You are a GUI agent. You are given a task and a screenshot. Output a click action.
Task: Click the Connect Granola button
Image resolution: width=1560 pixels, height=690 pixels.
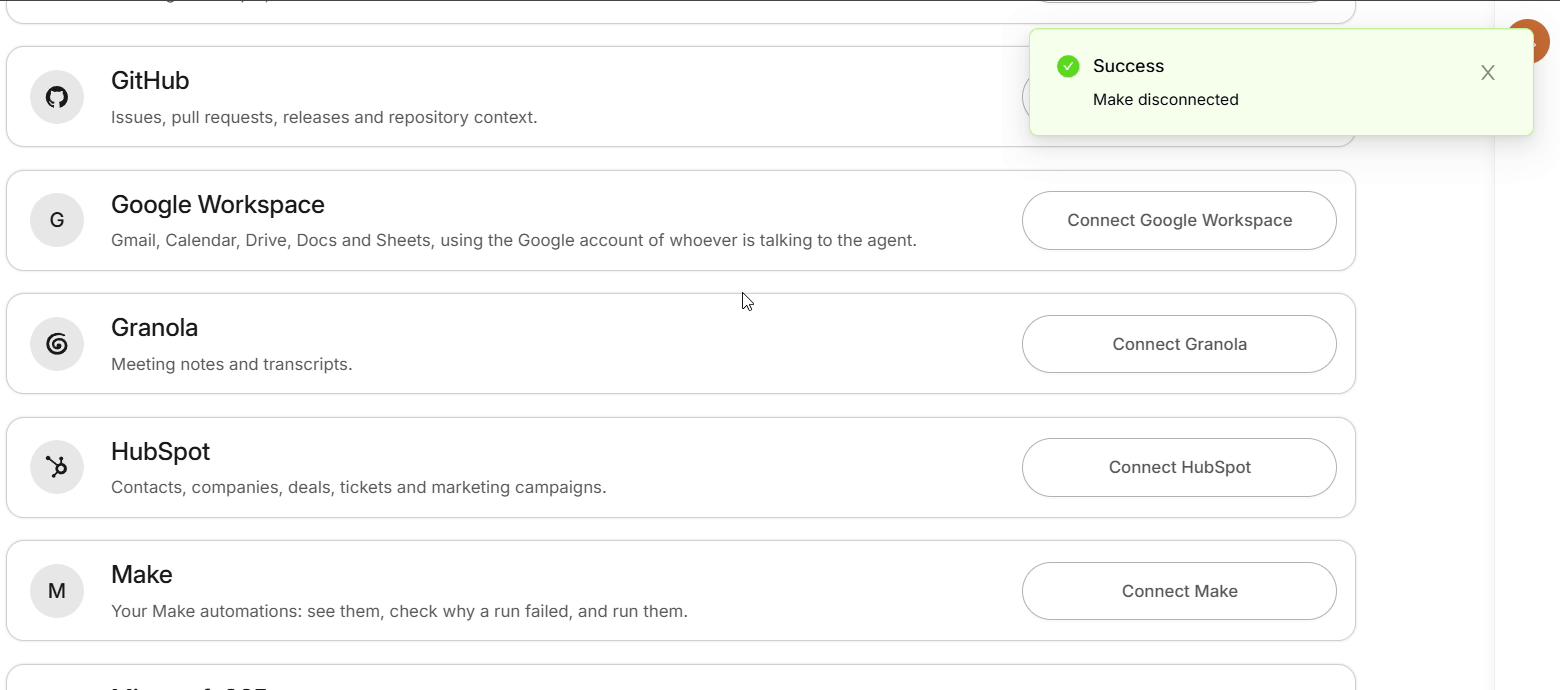tap(1179, 344)
